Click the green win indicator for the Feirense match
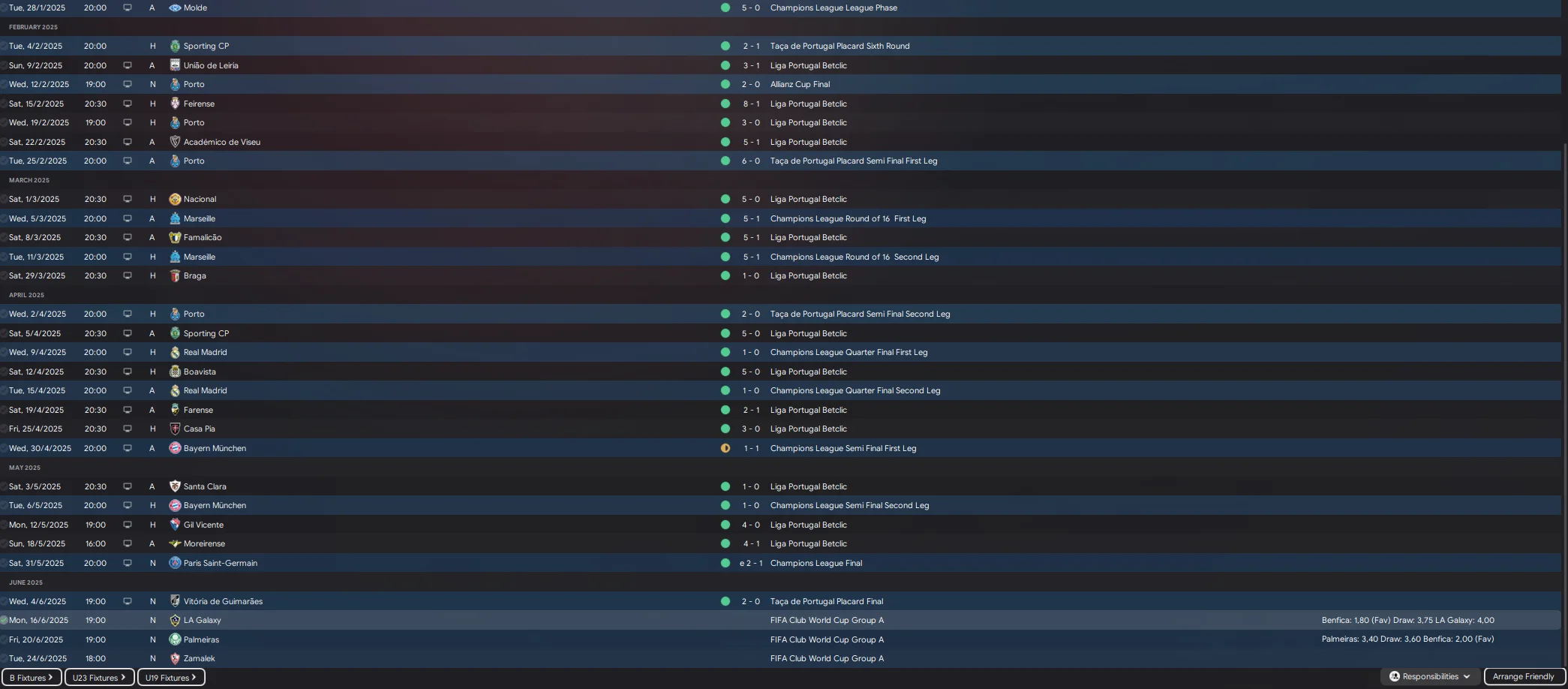1568x689 pixels. (725, 104)
